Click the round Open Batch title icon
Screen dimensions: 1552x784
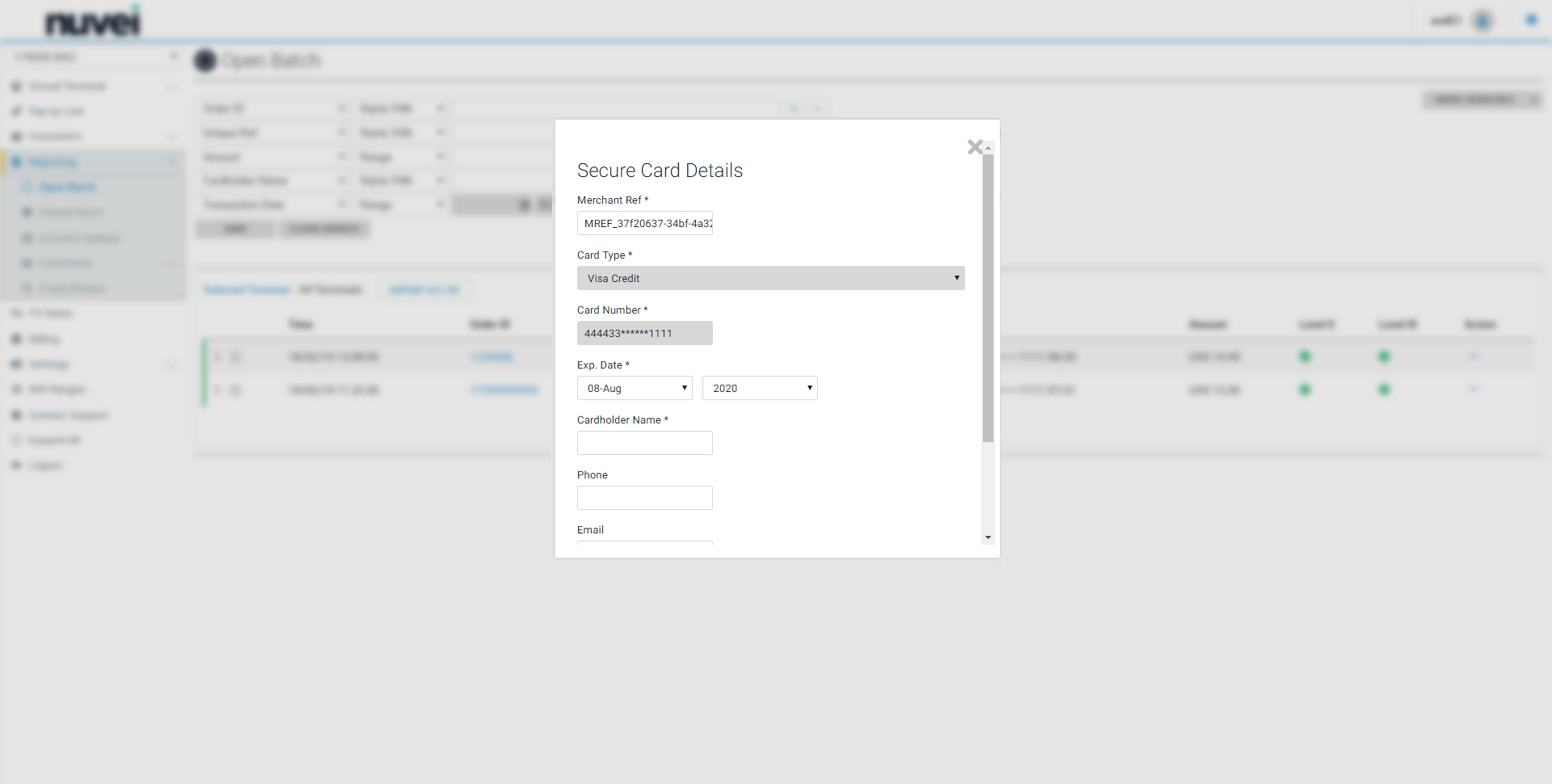[x=205, y=60]
